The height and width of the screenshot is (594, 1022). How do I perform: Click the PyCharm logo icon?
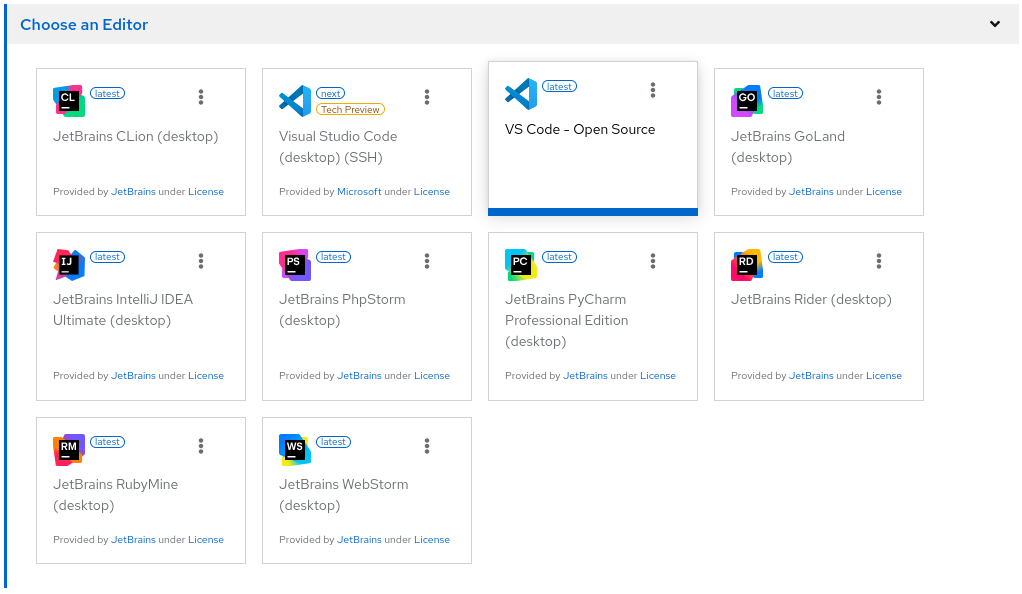[521, 265]
